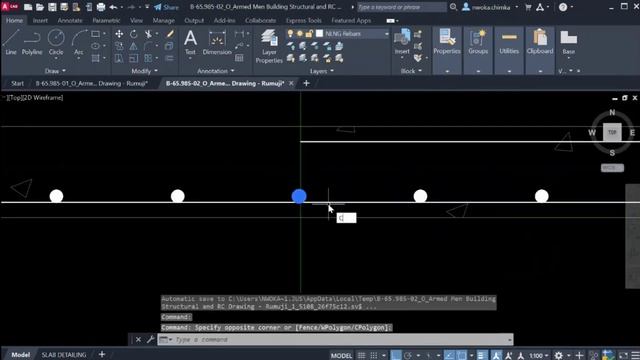The image size is (640, 360).
Task: Click the Plot printer icon
Action: (x=100, y=7)
